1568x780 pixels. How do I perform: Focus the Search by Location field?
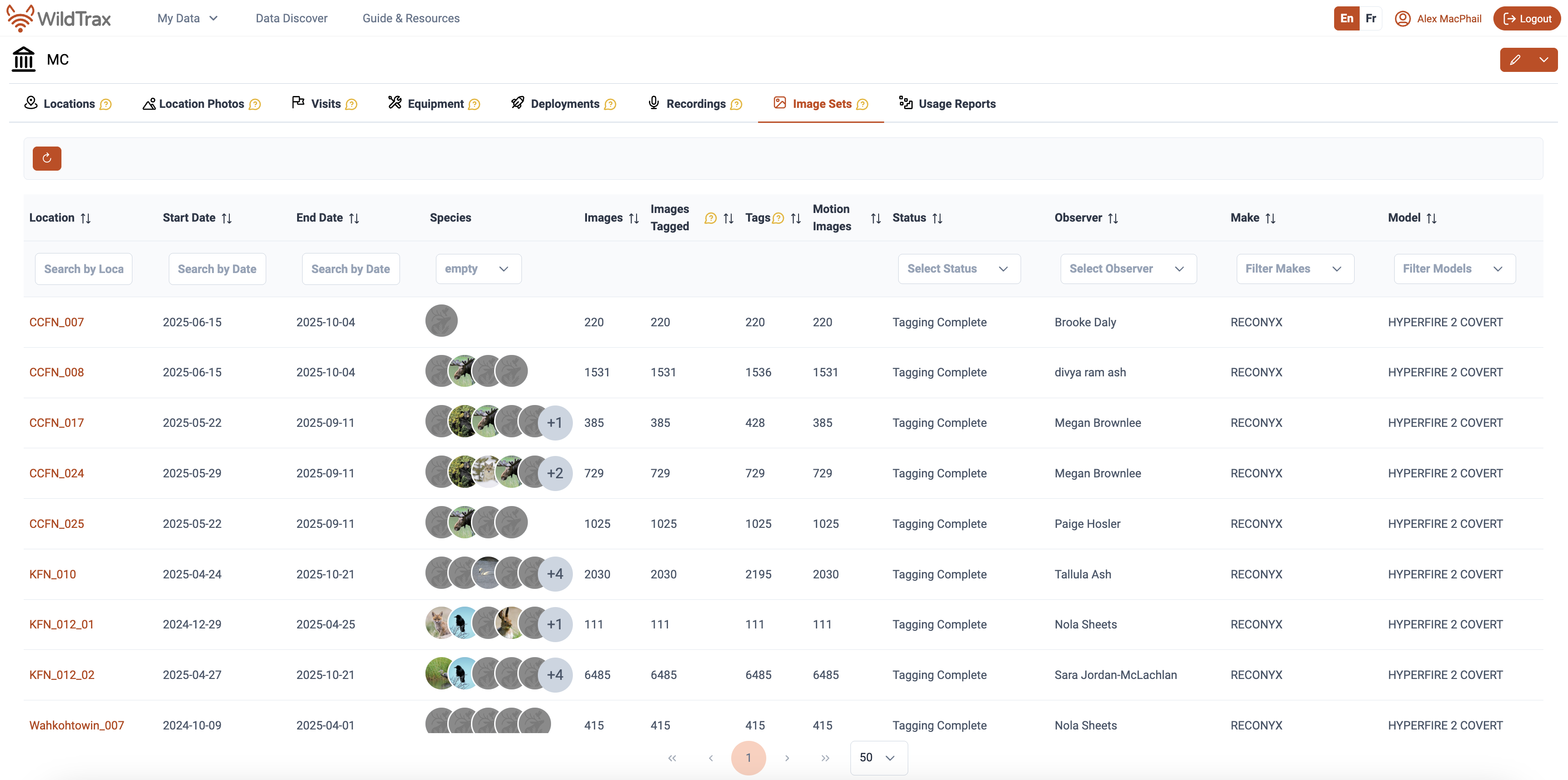pyautogui.click(x=83, y=268)
